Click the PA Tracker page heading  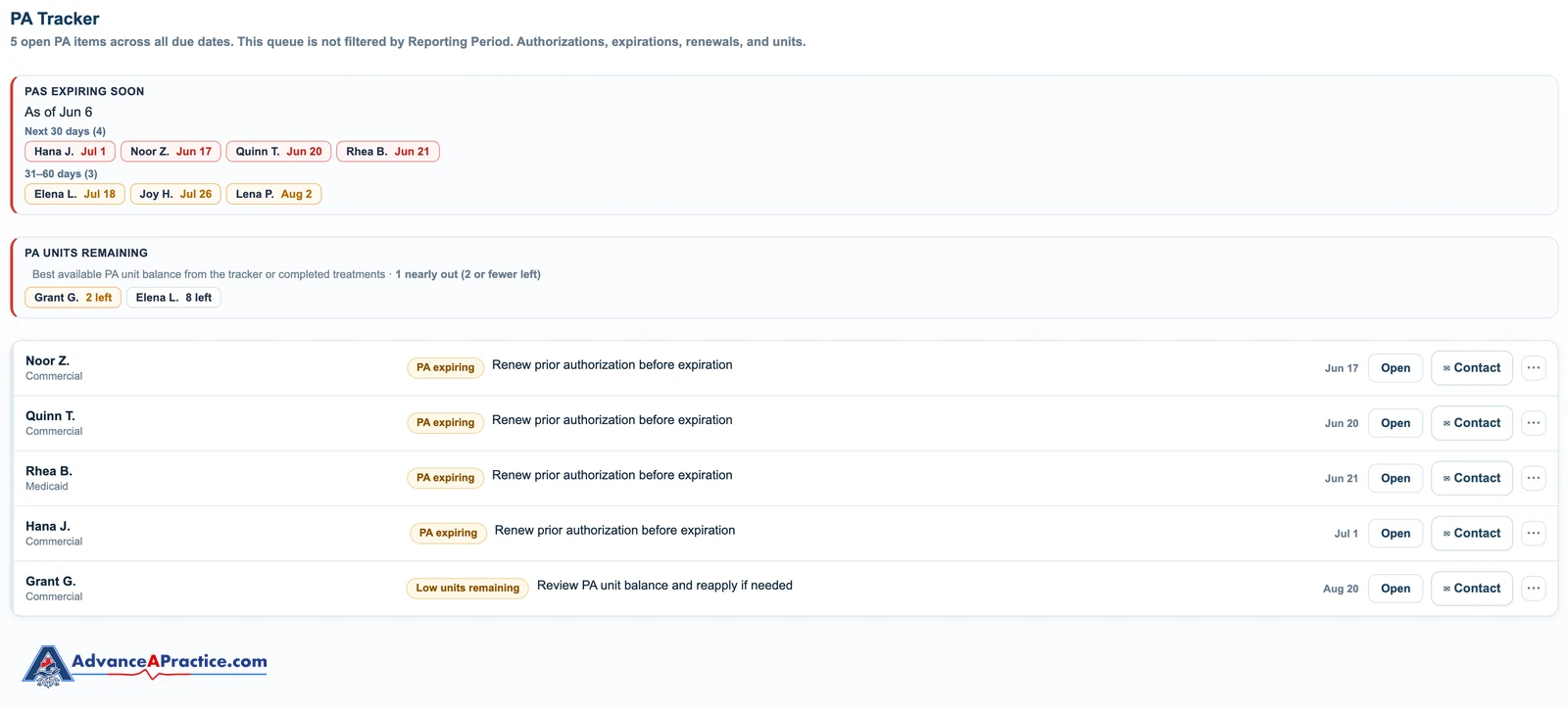pos(55,19)
